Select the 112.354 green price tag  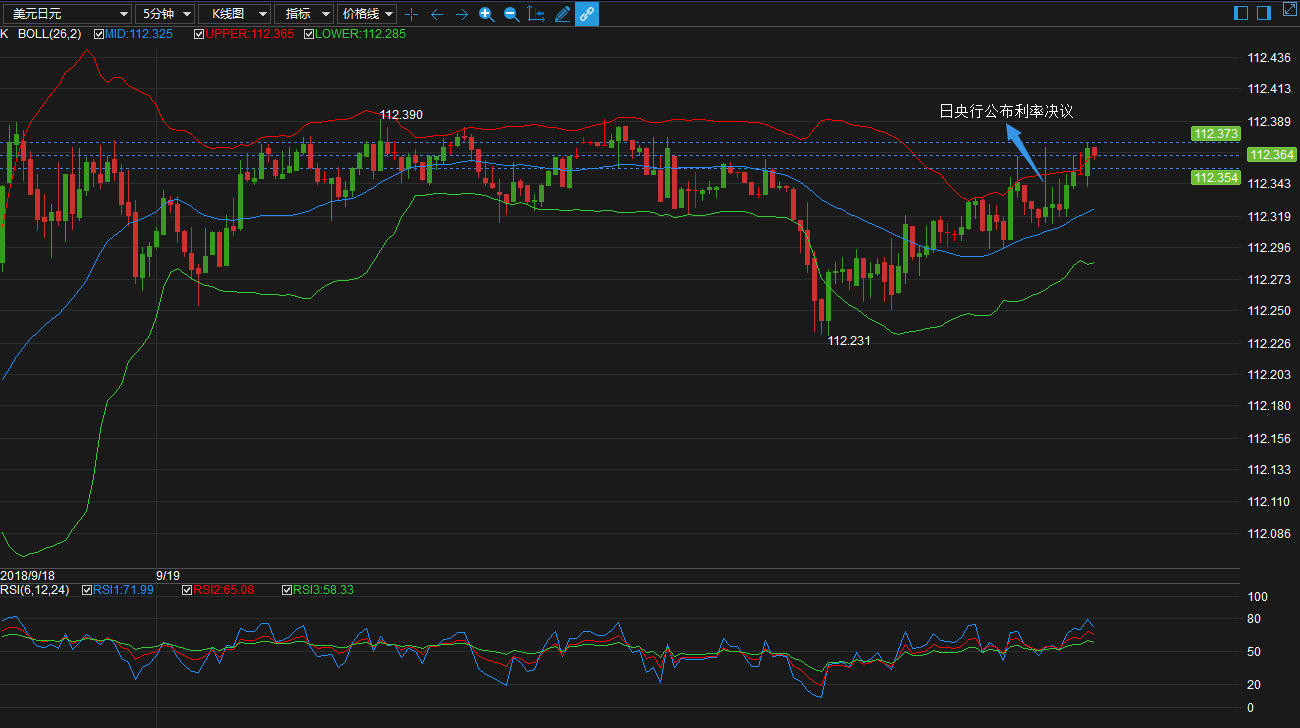click(x=1216, y=178)
